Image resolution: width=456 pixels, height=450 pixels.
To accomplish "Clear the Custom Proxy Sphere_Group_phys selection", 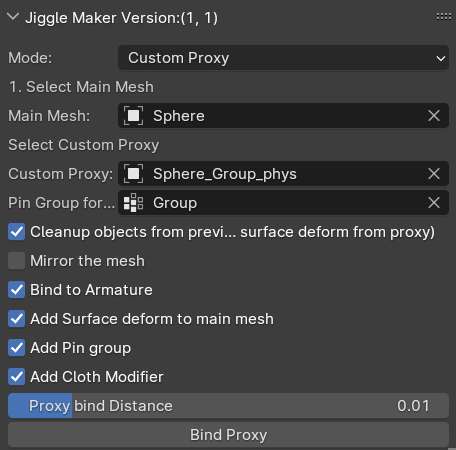I will pyautogui.click(x=434, y=174).
